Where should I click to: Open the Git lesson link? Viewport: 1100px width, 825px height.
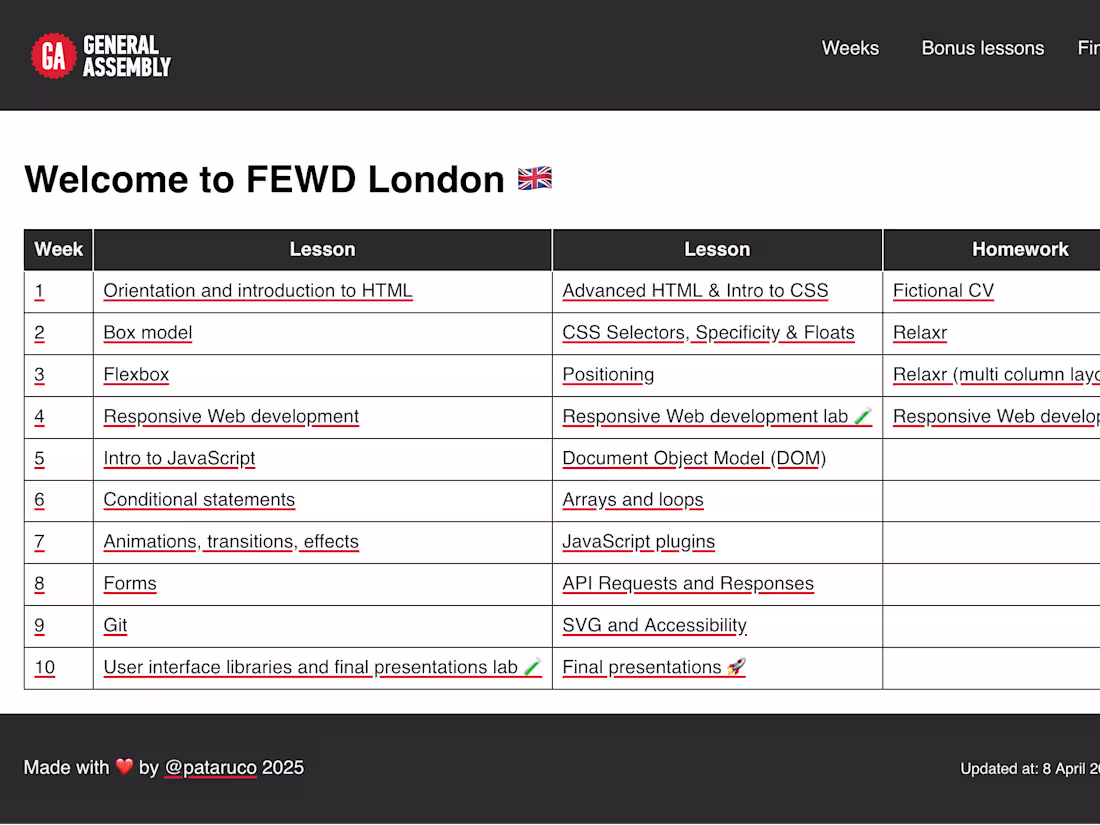(115, 625)
